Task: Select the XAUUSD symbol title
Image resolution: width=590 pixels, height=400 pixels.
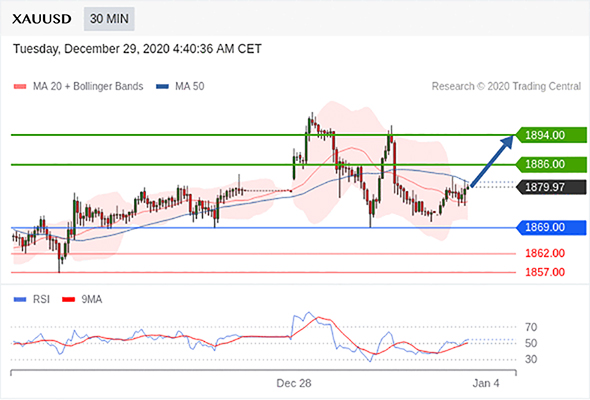Action: point(41,19)
